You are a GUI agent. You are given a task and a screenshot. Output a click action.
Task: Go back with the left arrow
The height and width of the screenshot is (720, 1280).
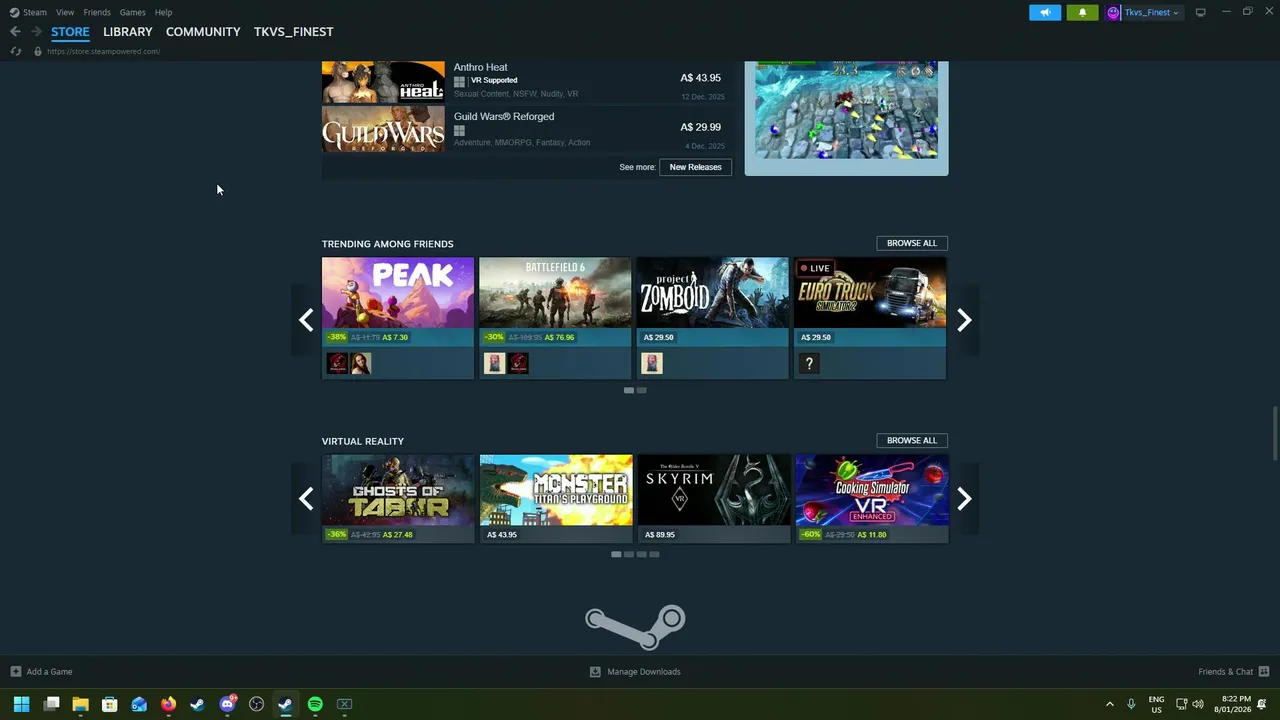point(15,31)
